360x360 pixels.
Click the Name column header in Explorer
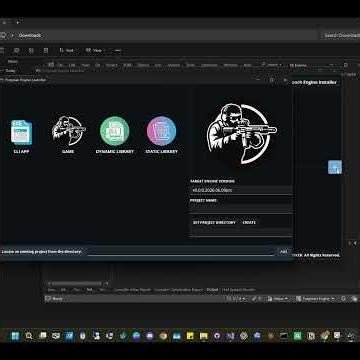click(13, 62)
